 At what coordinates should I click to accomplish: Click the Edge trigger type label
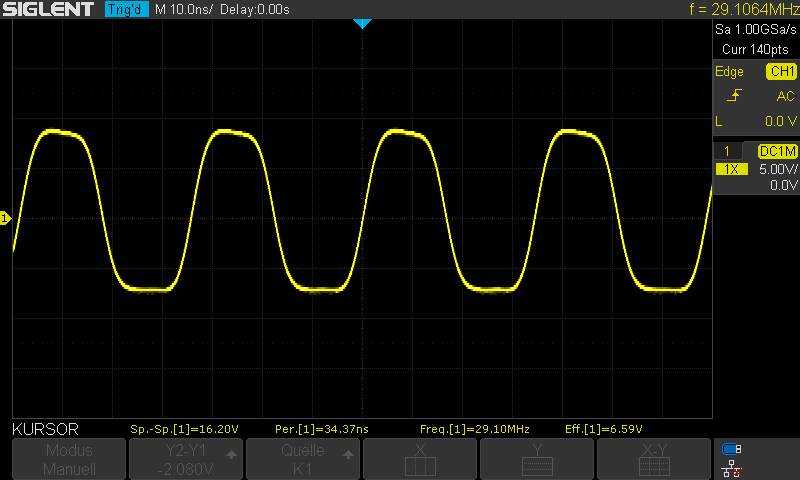729,72
